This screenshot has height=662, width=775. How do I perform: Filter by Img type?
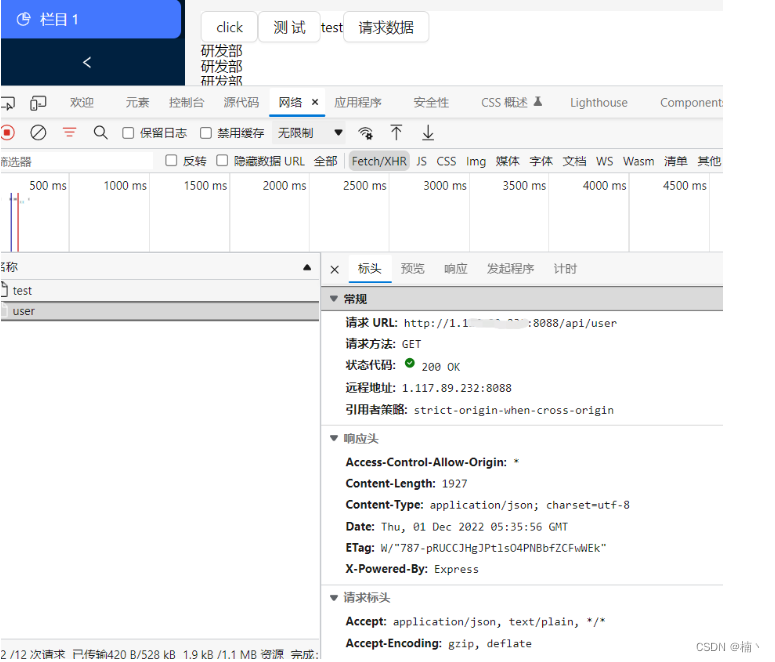pyautogui.click(x=475, y=161)
